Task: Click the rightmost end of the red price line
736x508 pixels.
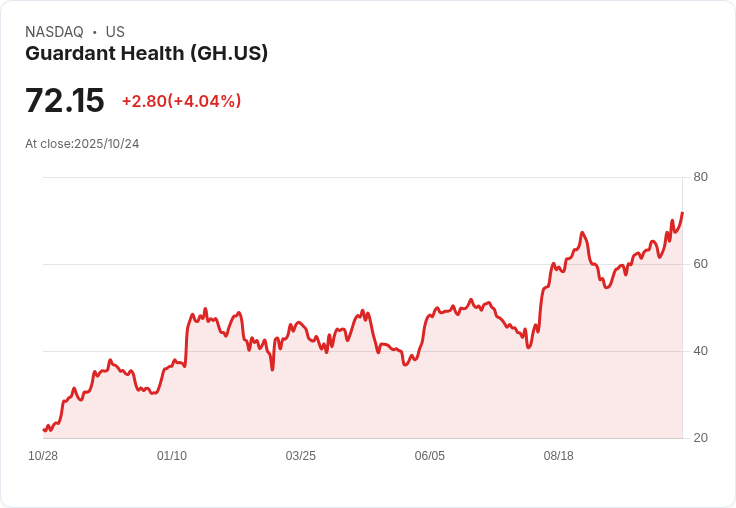Action: click(x=682, y=212)
